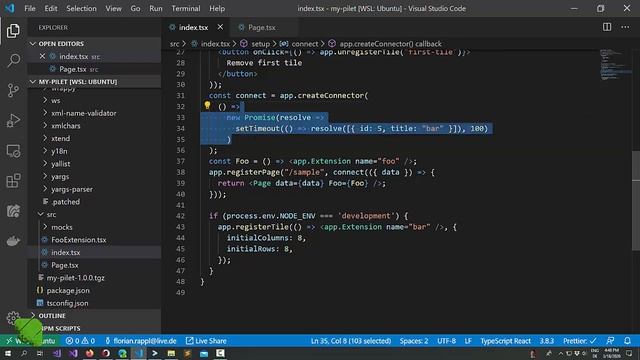The image size is (640, 360).
Task: Click the taskbar search icon
Action: click(x=24, y=353)
